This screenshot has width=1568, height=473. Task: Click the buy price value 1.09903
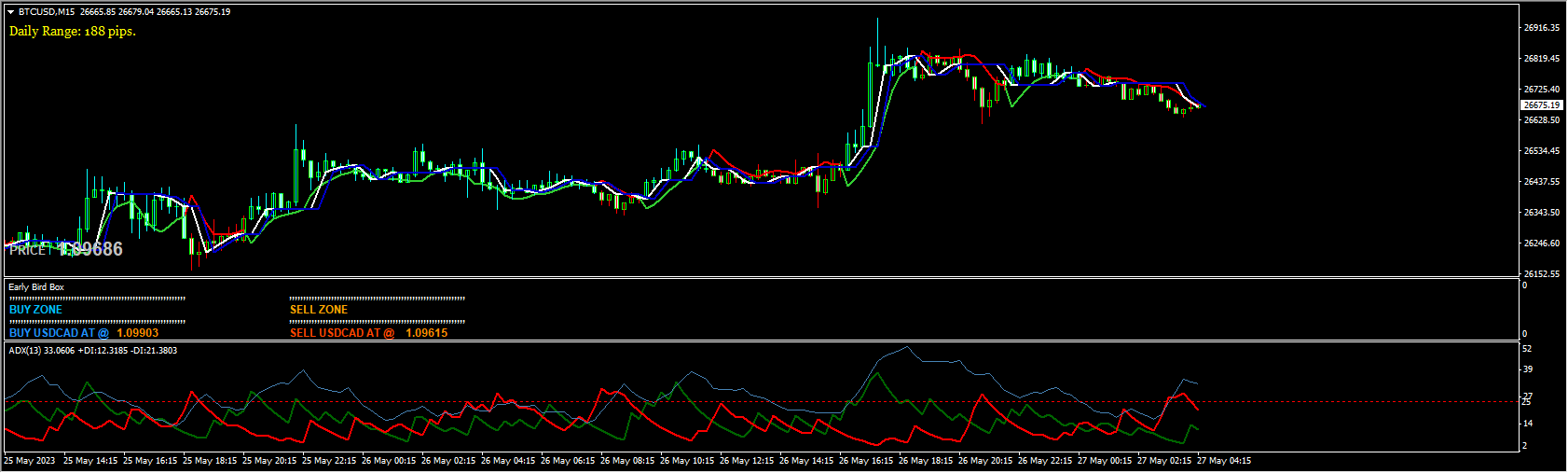coord(138,333)
